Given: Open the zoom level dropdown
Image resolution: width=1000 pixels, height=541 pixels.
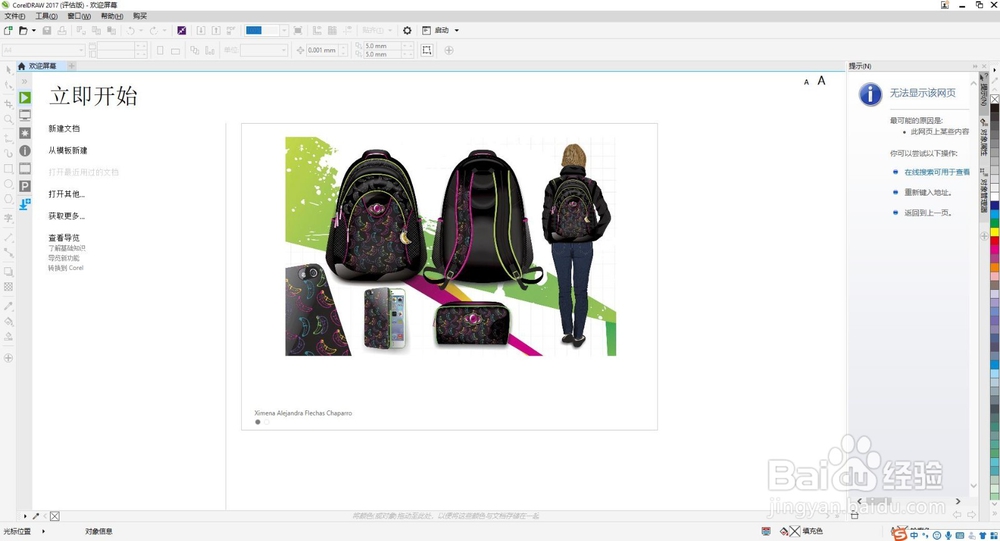Looking at the screenshot, I should click(284, 31).
